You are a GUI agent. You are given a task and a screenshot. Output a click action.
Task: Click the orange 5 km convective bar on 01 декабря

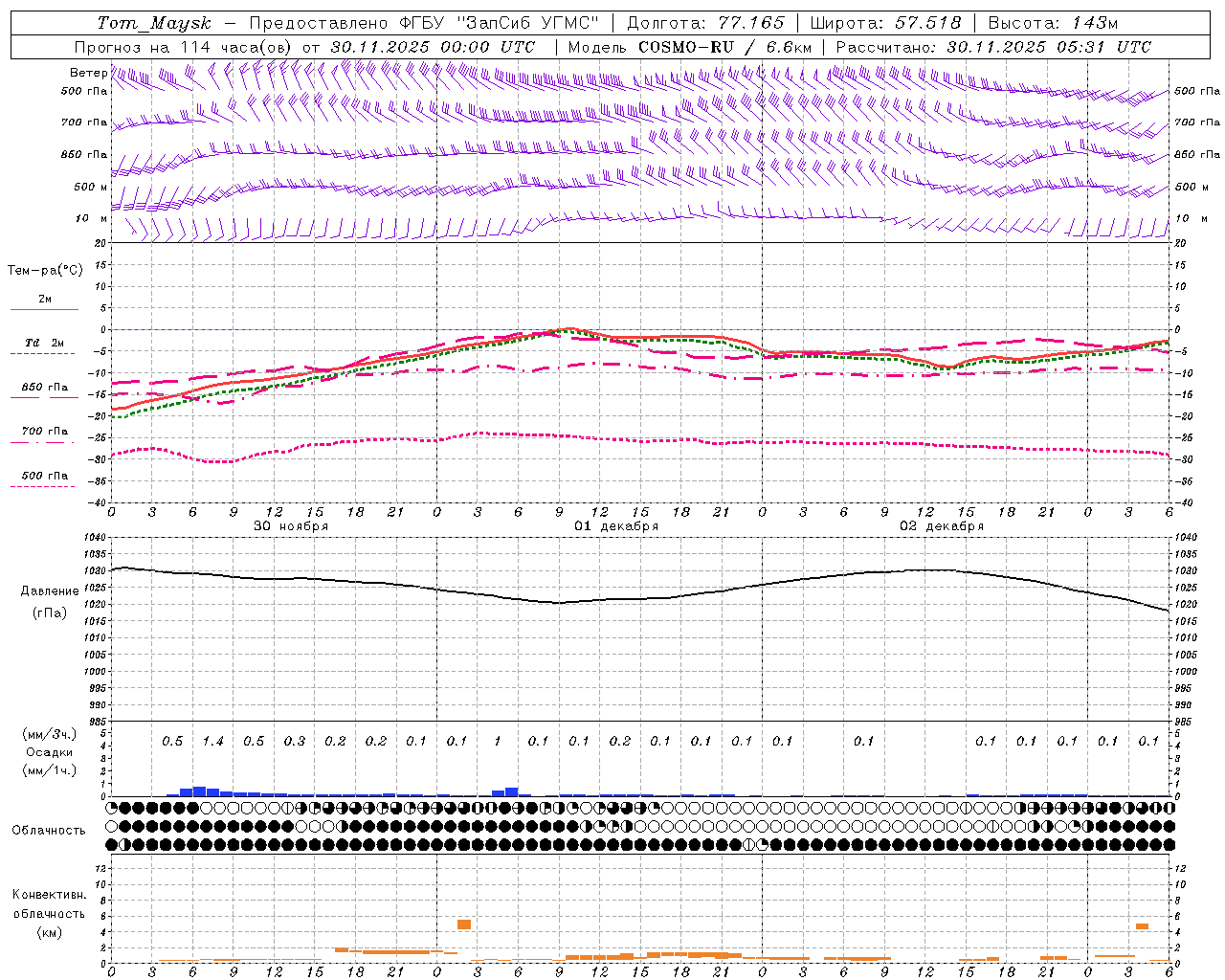click(464, 924)
